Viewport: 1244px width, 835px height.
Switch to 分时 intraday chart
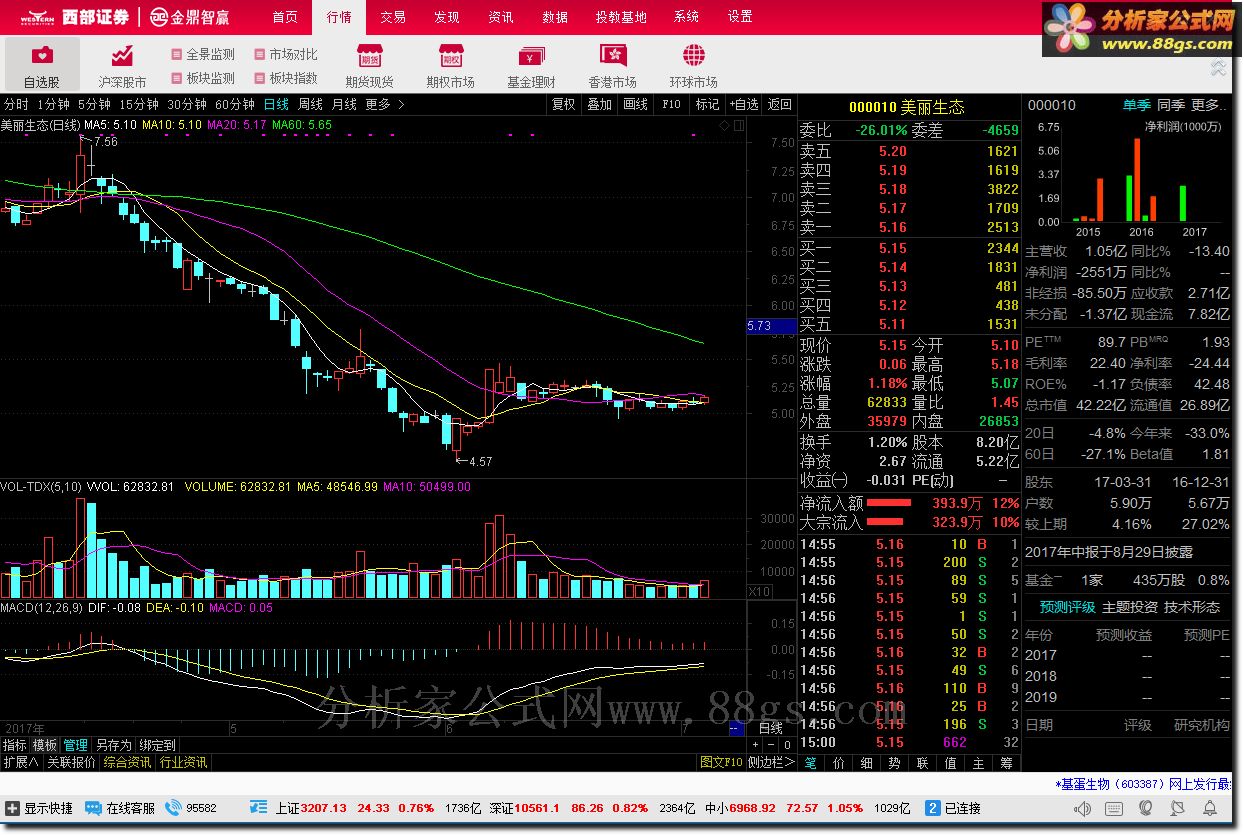coord(17,104)
